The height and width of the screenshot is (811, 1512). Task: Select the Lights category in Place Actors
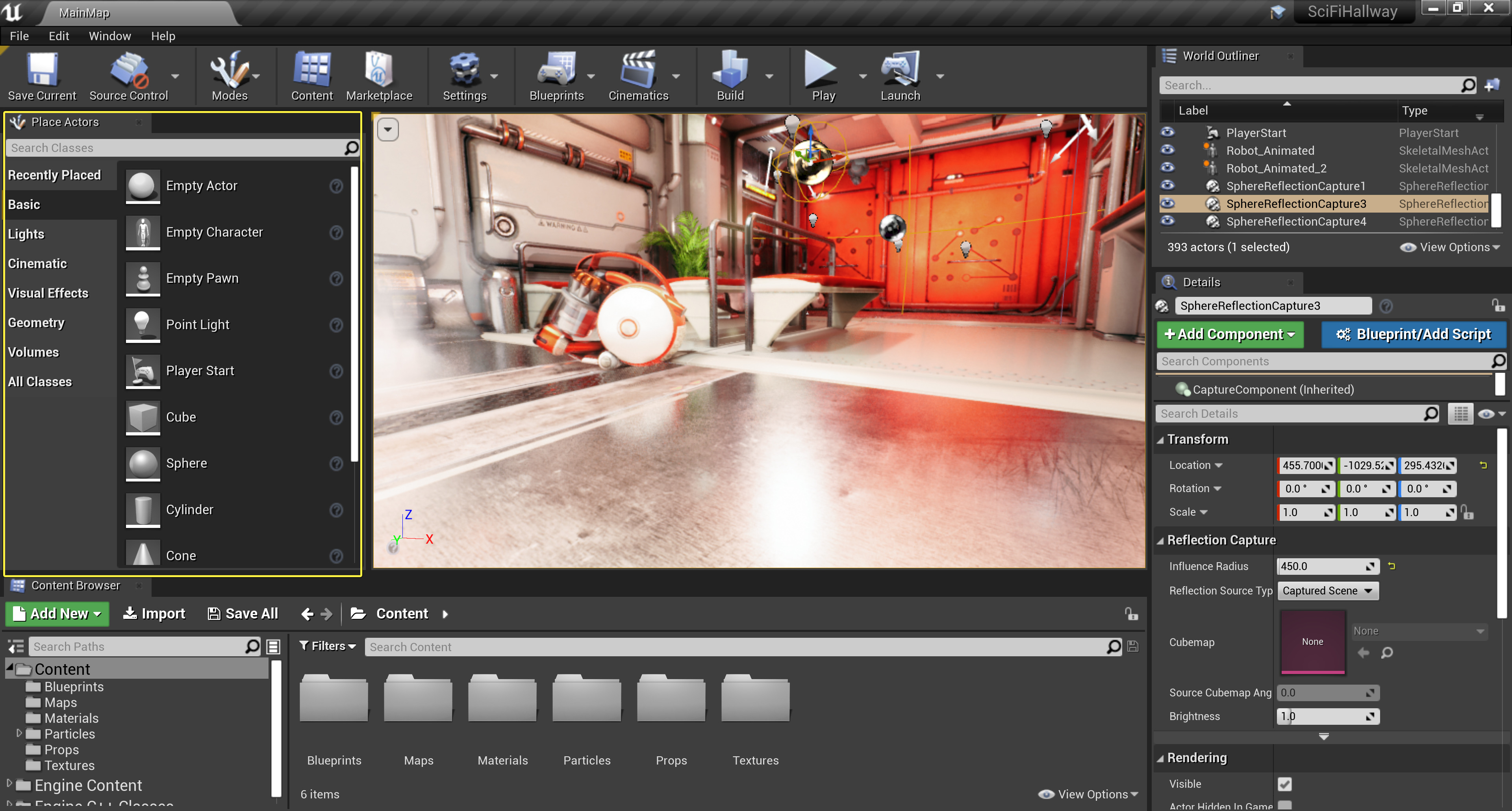click(x=26, y=234)
